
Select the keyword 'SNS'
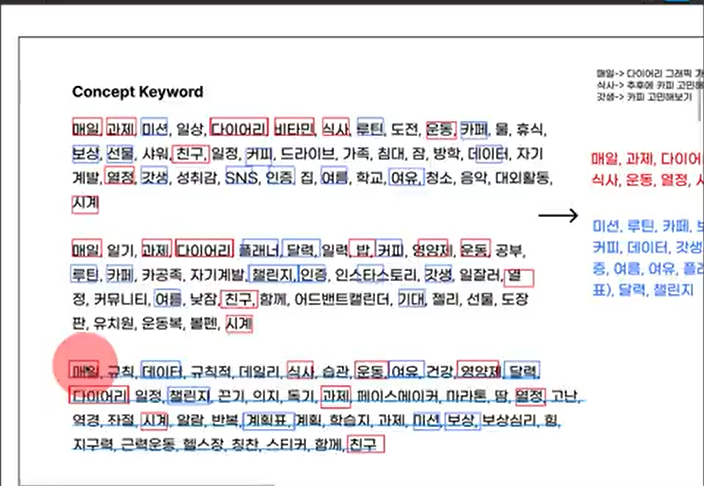[241, 178]
